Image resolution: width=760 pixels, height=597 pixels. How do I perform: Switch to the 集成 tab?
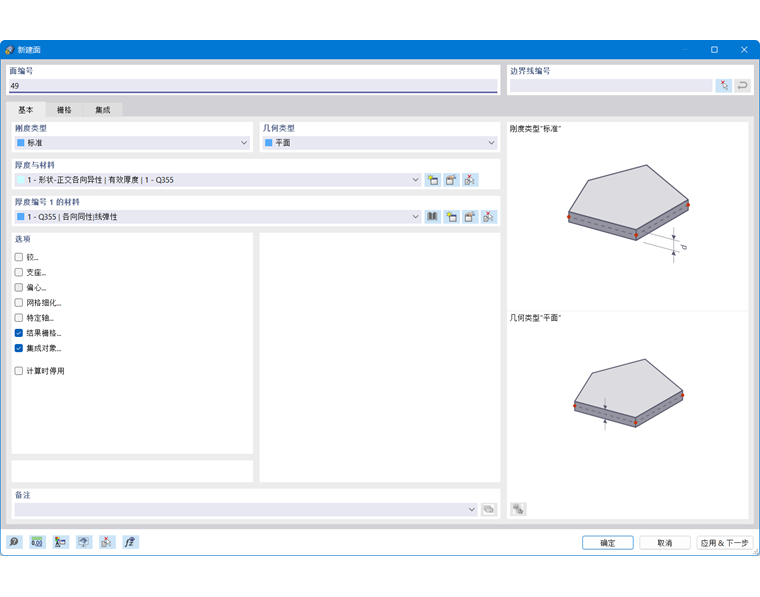(x=103, y=110)
